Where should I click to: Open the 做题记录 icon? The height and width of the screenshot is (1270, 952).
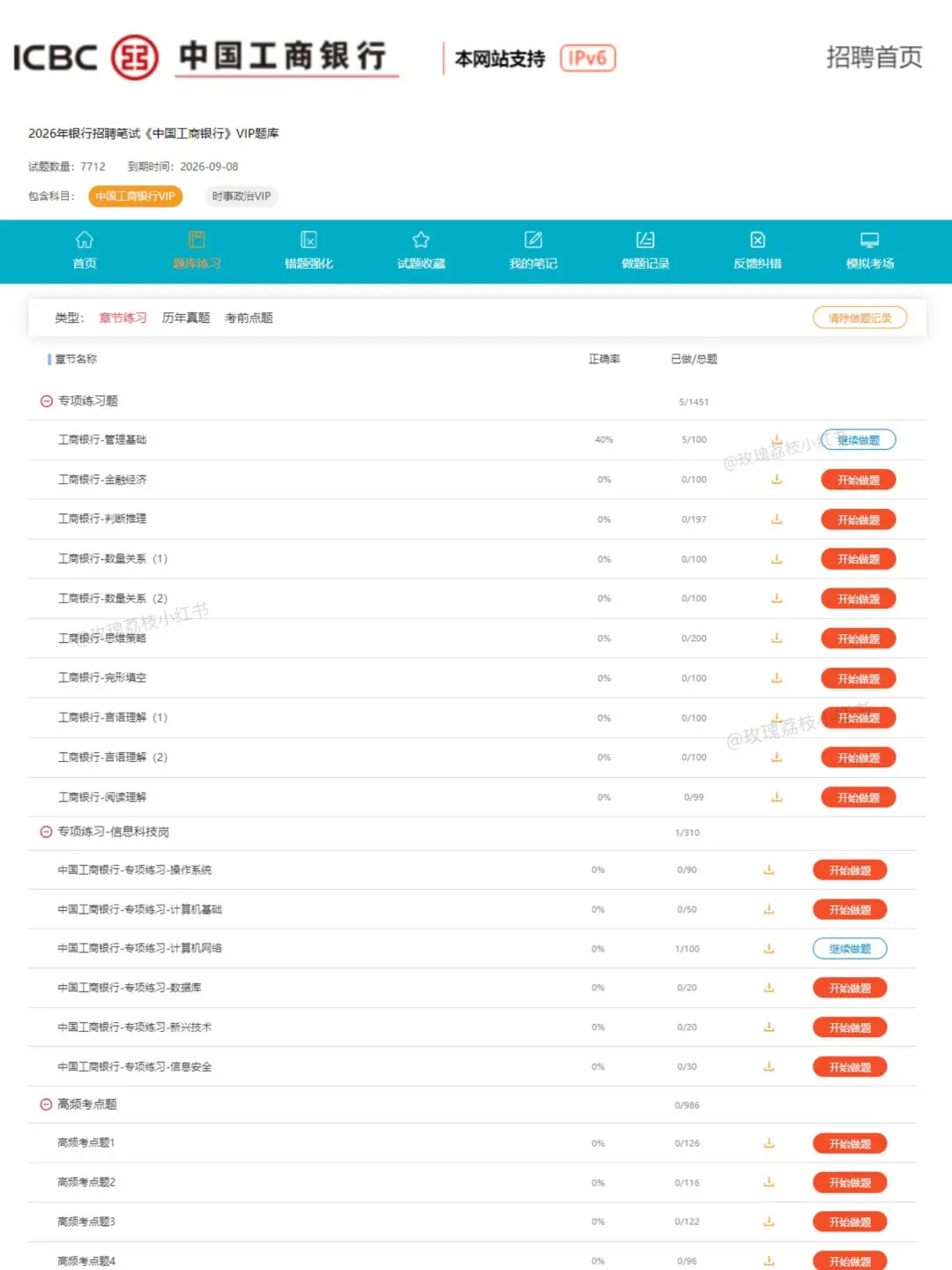point(645,240)
